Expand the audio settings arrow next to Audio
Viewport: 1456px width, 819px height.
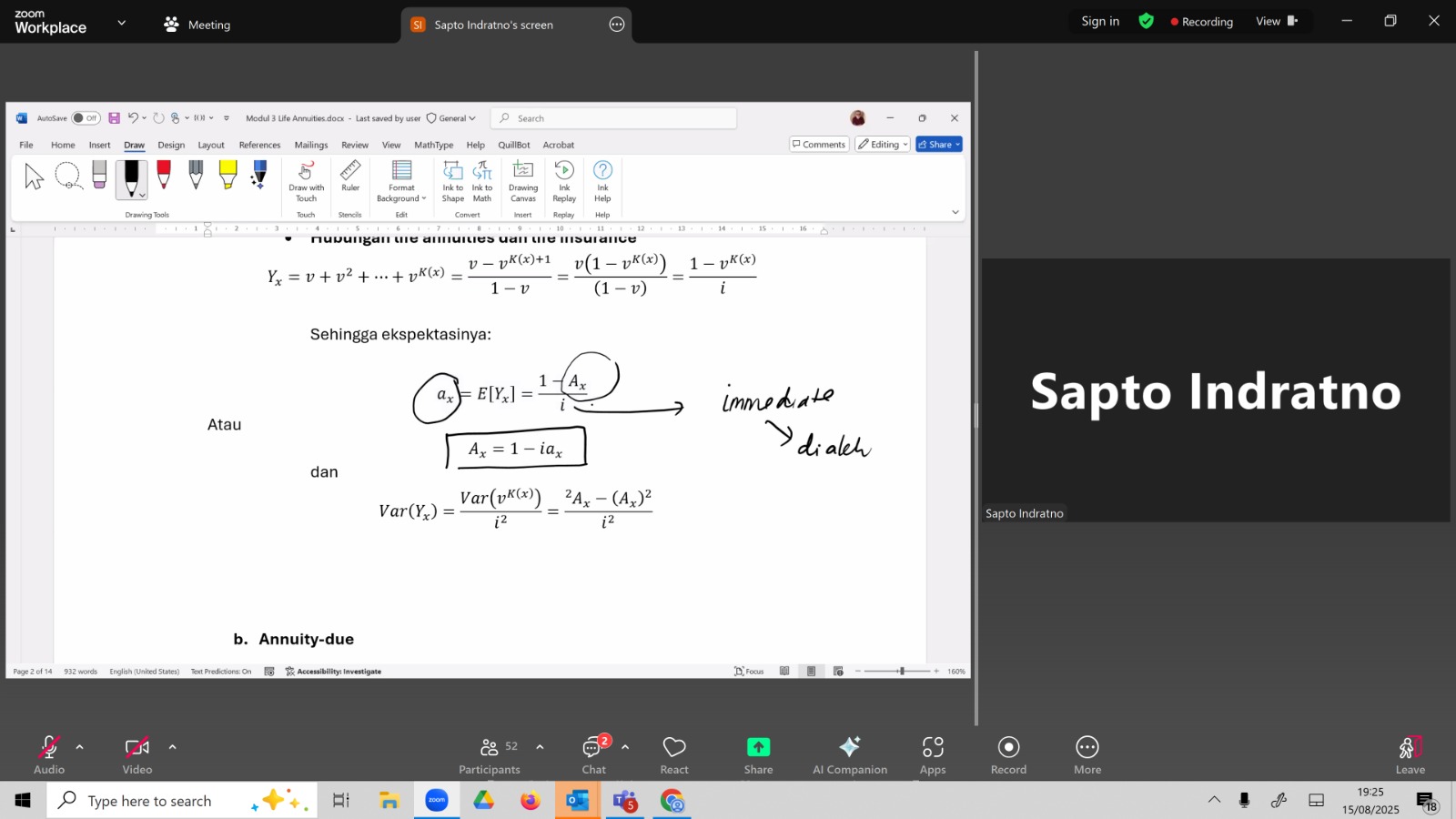pos(80,747)
